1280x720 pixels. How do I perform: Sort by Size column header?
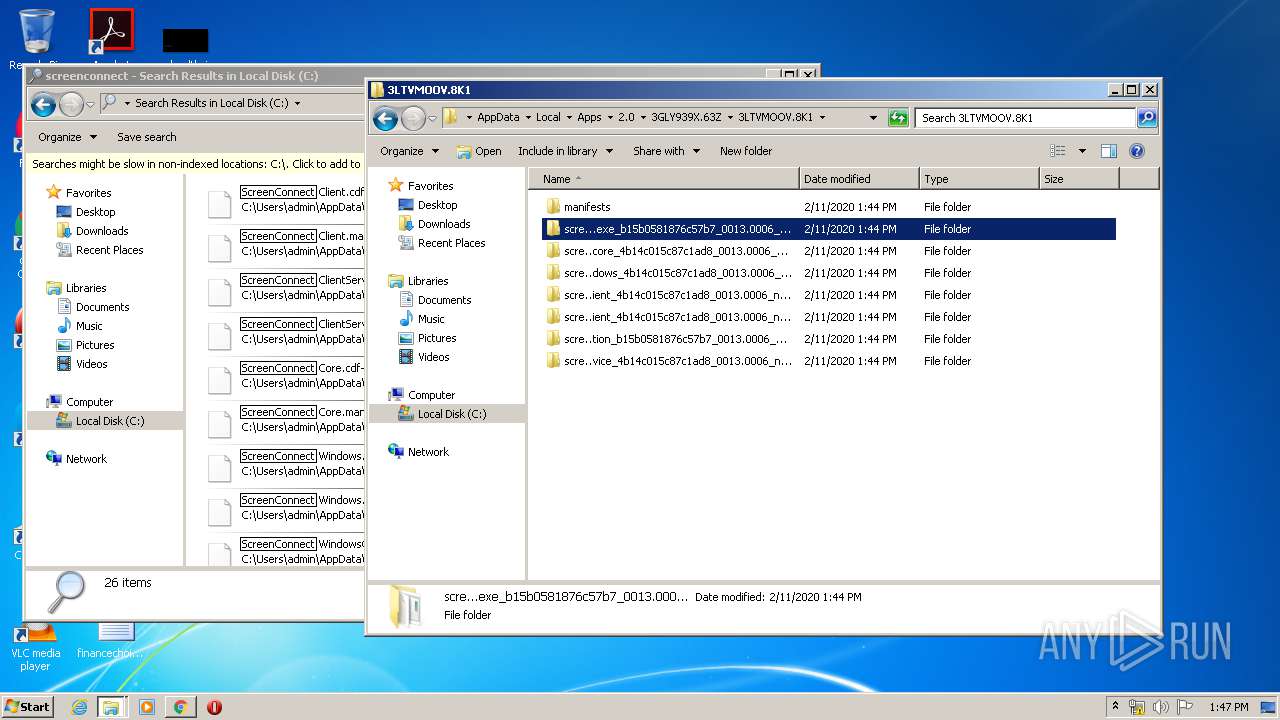coord(1079,179)
